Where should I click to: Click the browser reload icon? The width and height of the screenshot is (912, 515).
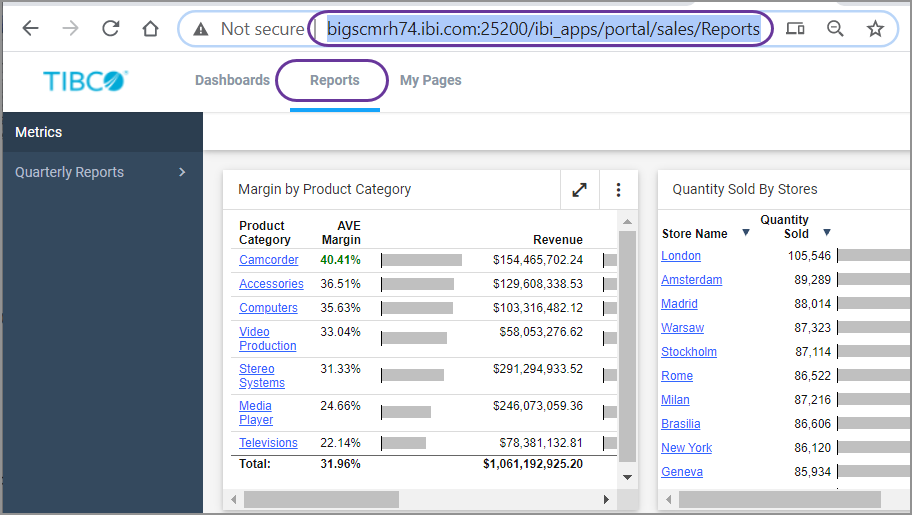point(110,29)
